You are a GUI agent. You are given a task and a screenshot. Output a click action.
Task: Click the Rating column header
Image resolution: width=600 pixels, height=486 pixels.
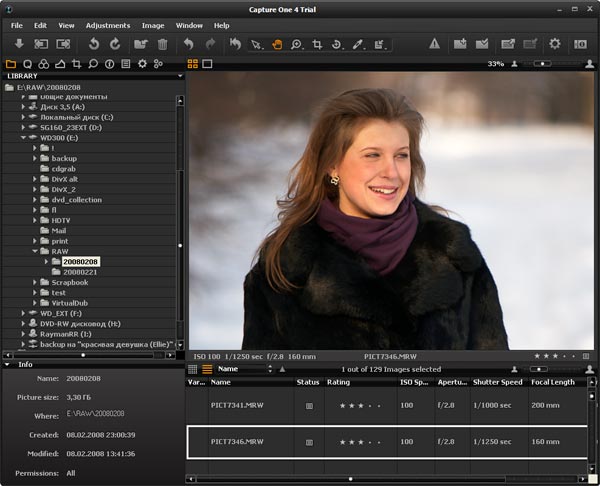point(339,382)
